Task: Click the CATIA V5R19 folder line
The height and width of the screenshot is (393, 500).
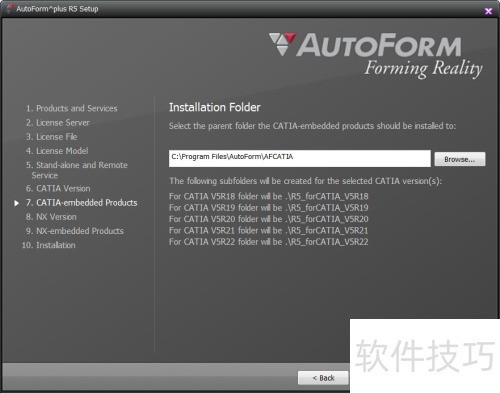Action: (269, 208)
